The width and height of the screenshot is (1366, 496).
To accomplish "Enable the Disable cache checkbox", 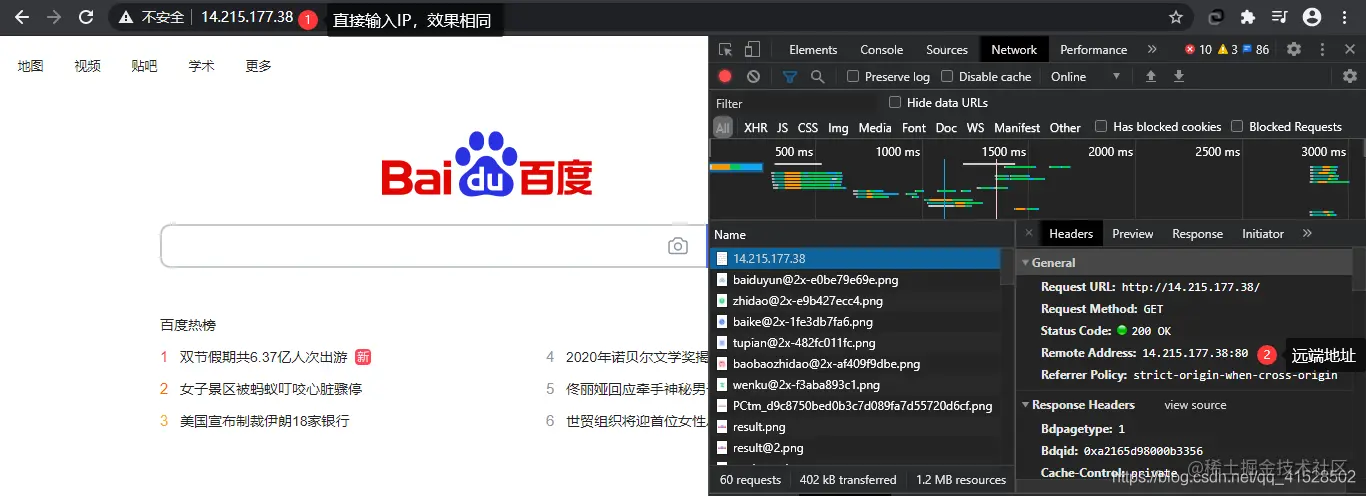I will coord(947,76).
